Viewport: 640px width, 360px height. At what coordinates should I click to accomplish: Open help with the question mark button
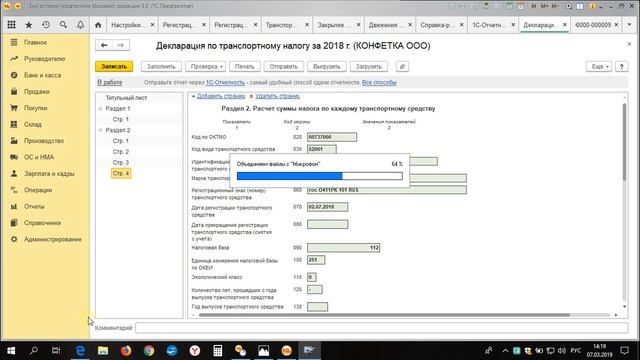[x=622, y=67]
